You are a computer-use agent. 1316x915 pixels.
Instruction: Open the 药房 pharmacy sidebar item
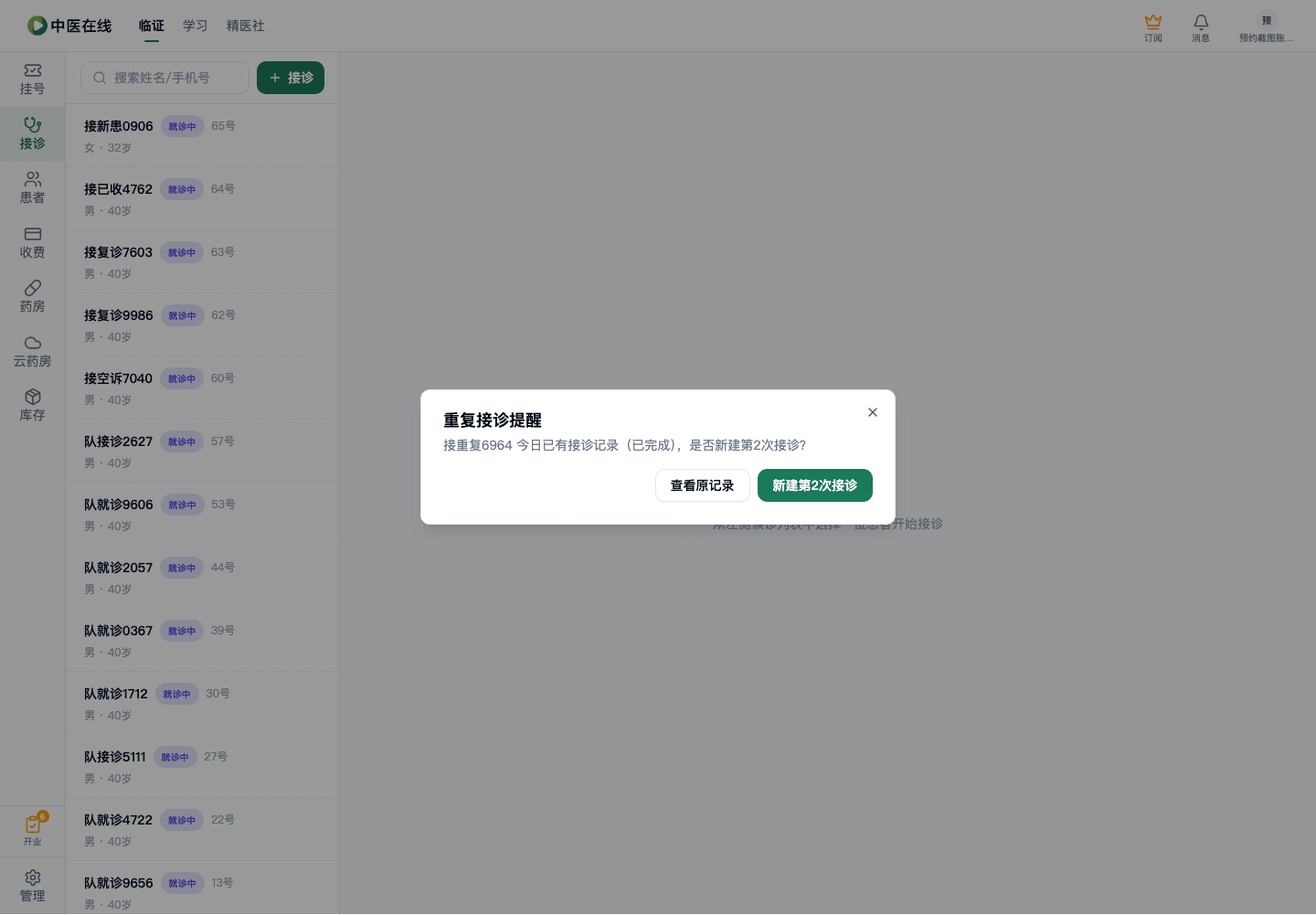(x=32, y=297)
